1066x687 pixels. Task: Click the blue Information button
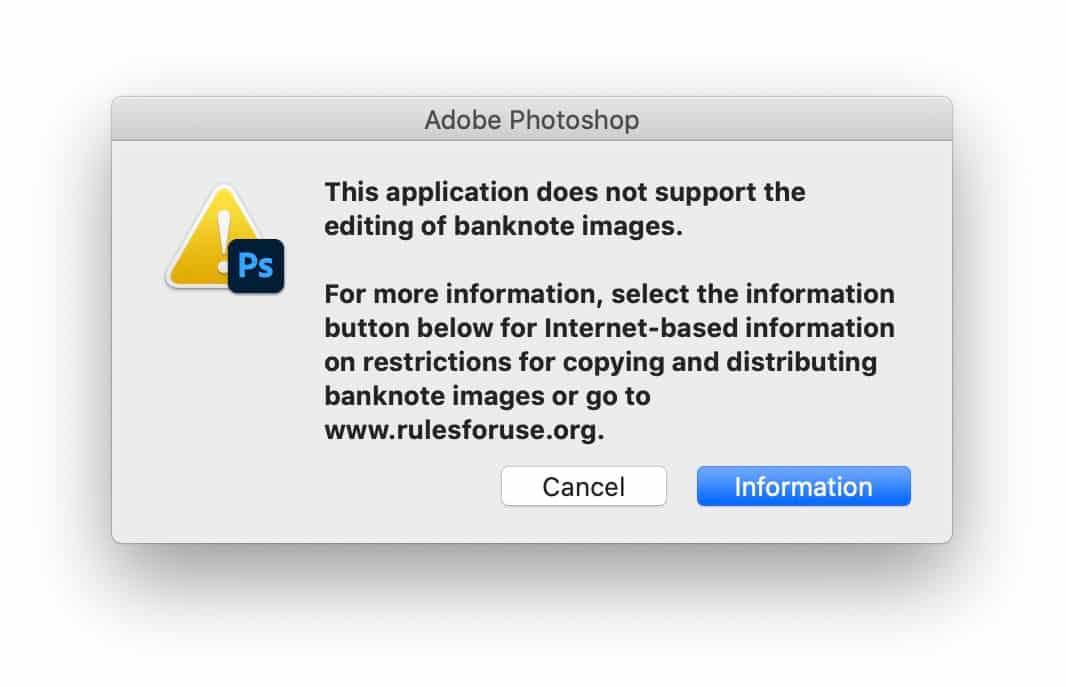pos(803,487)
